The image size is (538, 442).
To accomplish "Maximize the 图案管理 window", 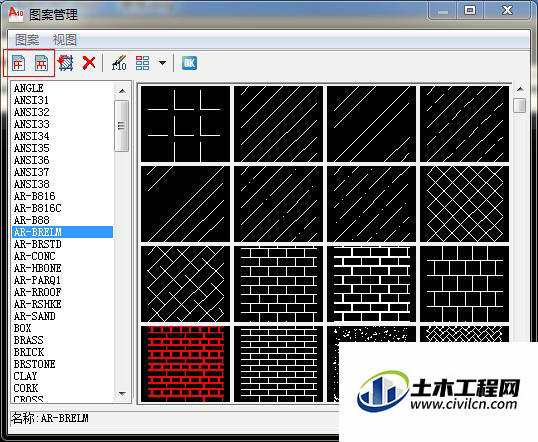I will pos(470,10).
